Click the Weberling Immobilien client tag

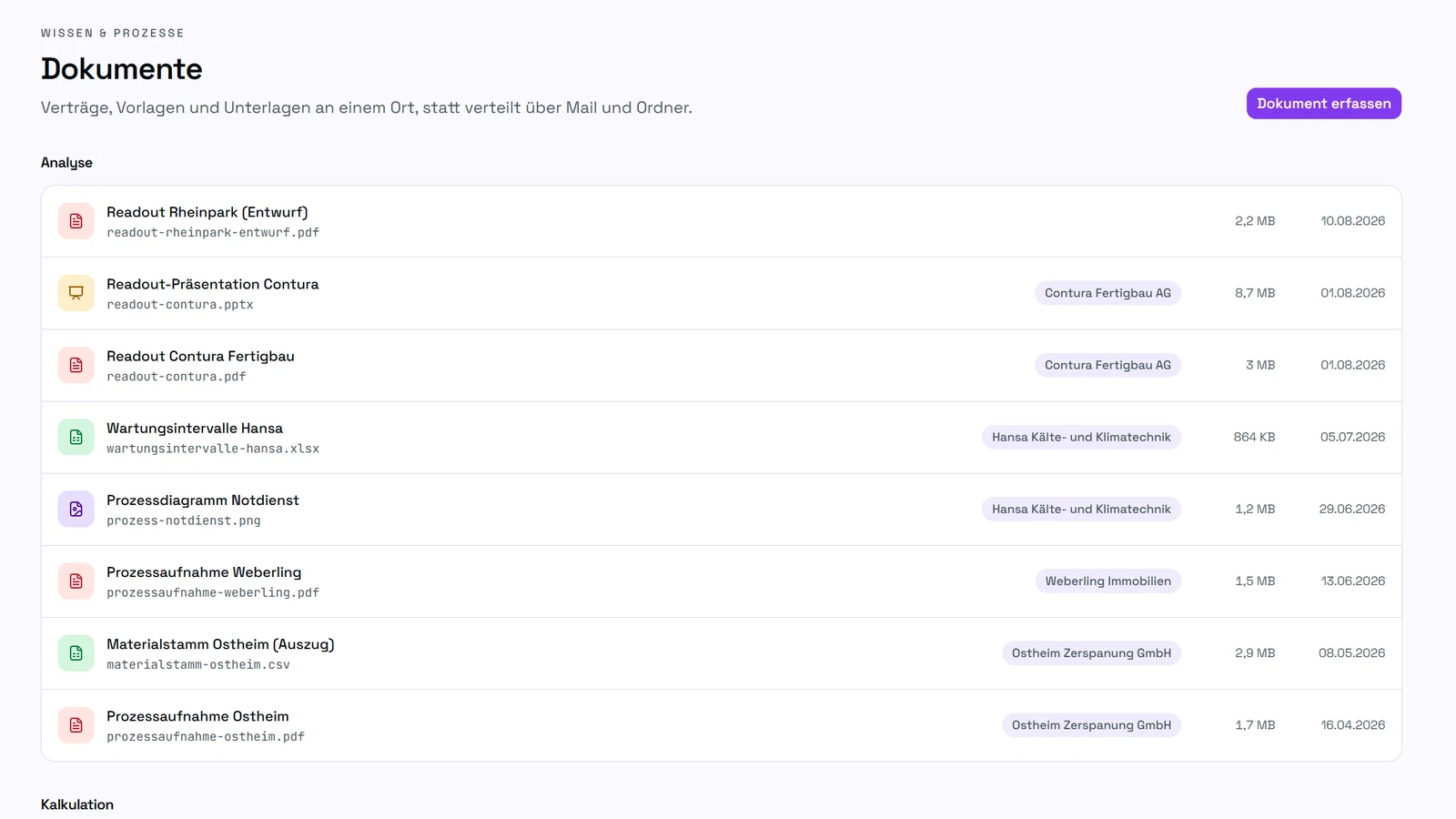pyautogui.click(x=1107, y=581)
